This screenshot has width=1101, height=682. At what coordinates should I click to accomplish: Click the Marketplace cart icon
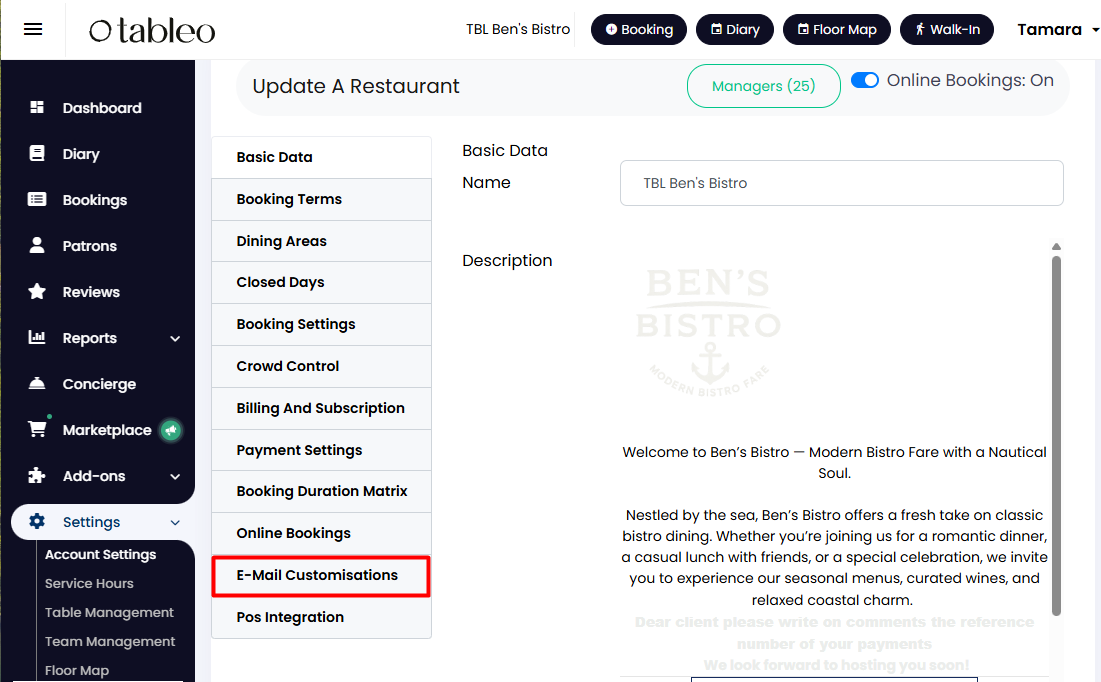[x=37, y=428]
